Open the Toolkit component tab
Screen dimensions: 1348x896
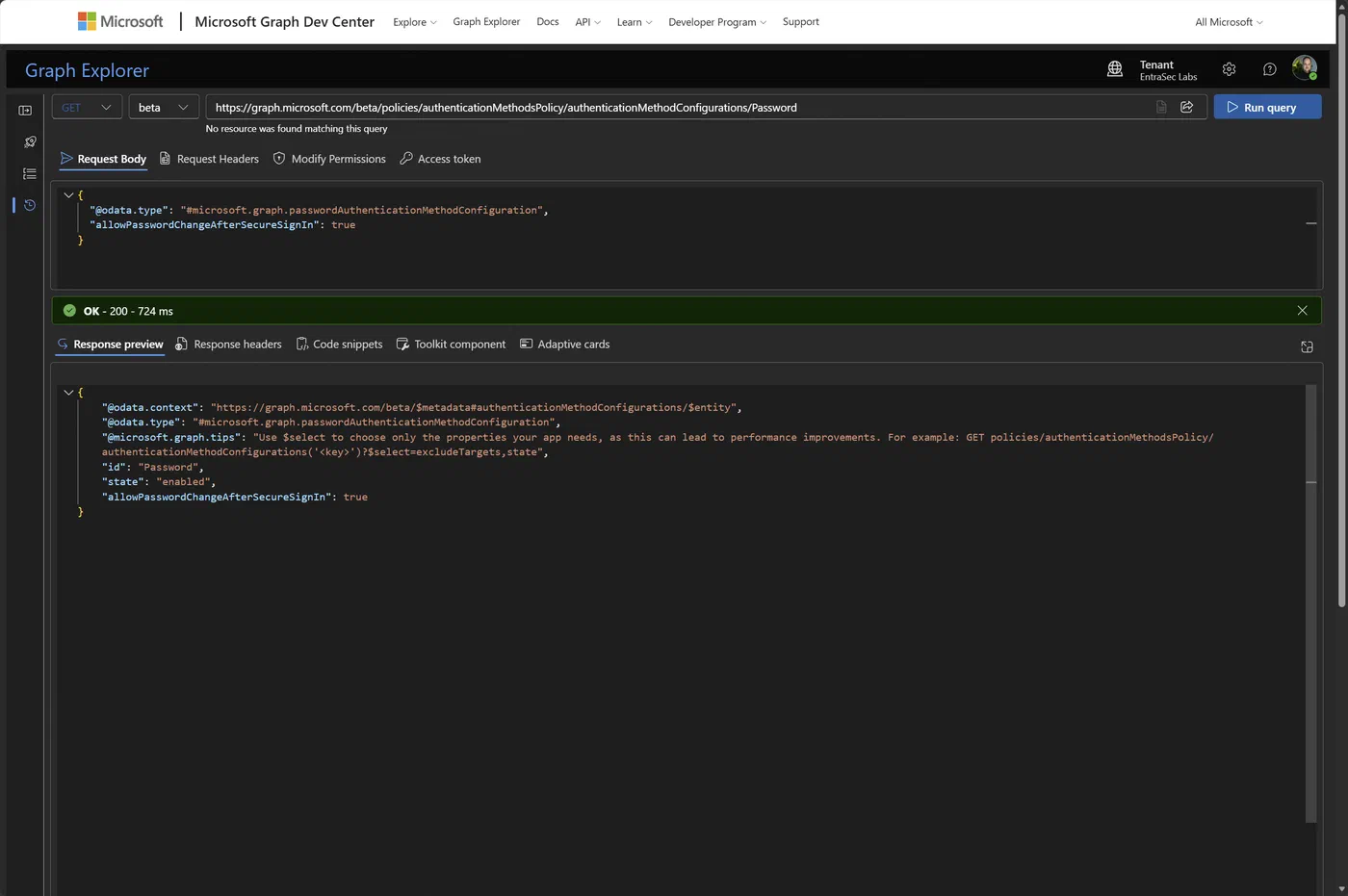tap(451, 345)
